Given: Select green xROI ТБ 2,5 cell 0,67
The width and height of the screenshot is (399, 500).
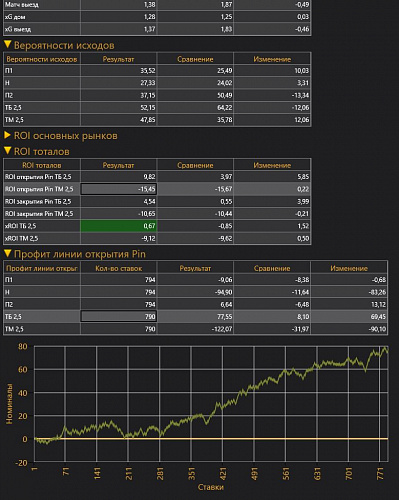Looking at the screenshot, I should point(118,226).
